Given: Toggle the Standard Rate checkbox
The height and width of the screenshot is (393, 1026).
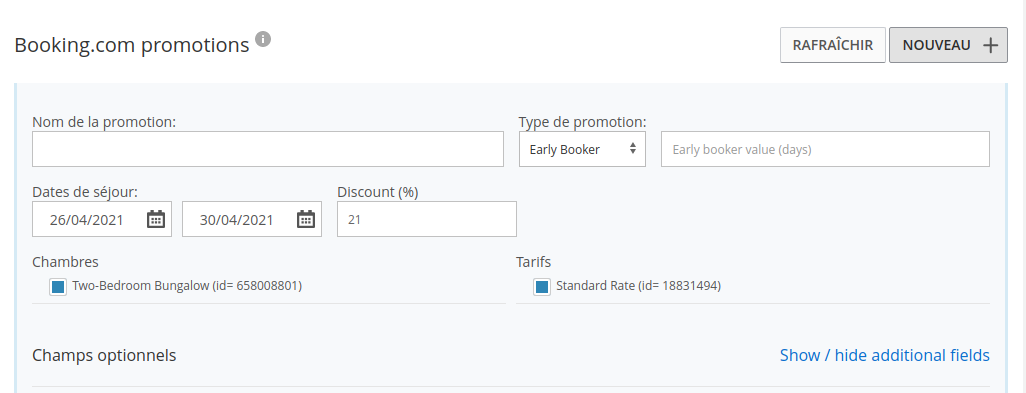Looking at the screenshot, I should click(541, 286).
